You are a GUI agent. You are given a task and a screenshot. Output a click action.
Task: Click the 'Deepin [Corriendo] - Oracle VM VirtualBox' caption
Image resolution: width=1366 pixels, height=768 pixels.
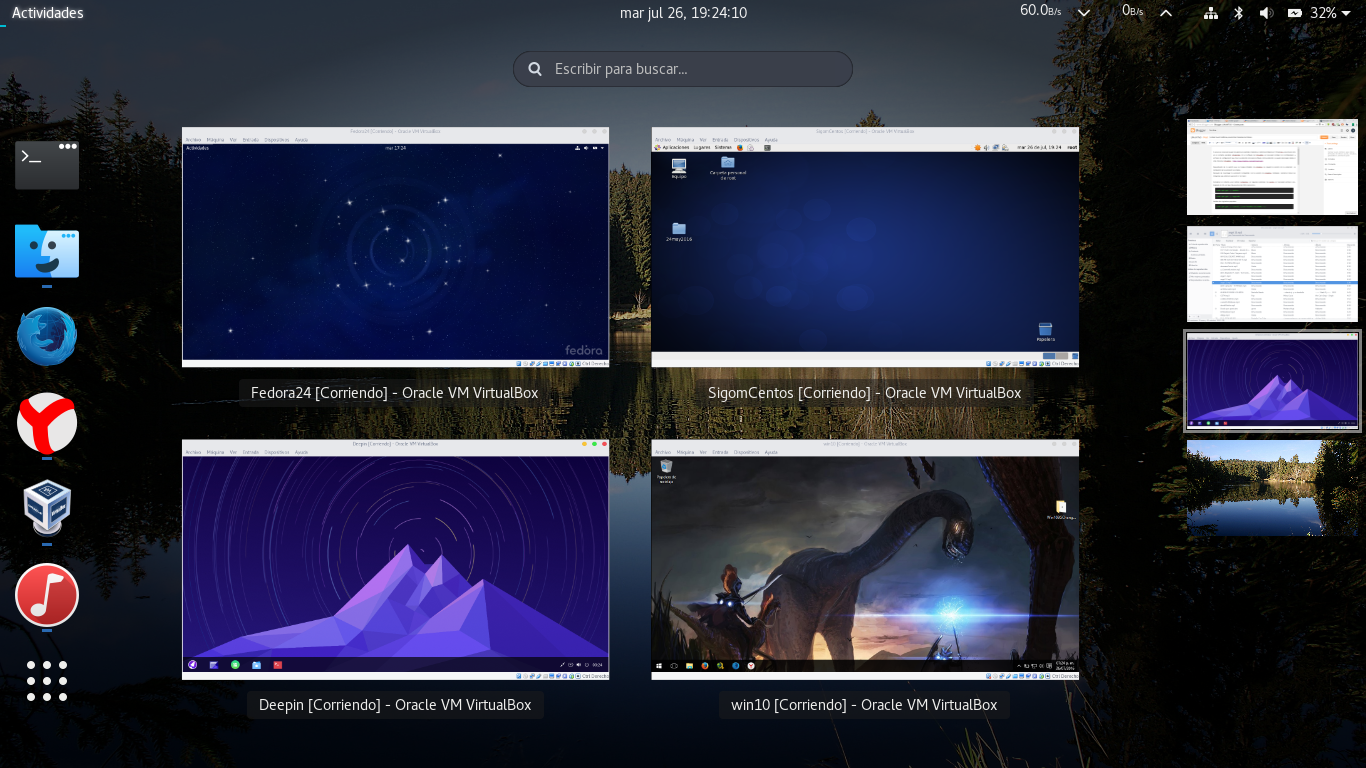tap(395, 705)
